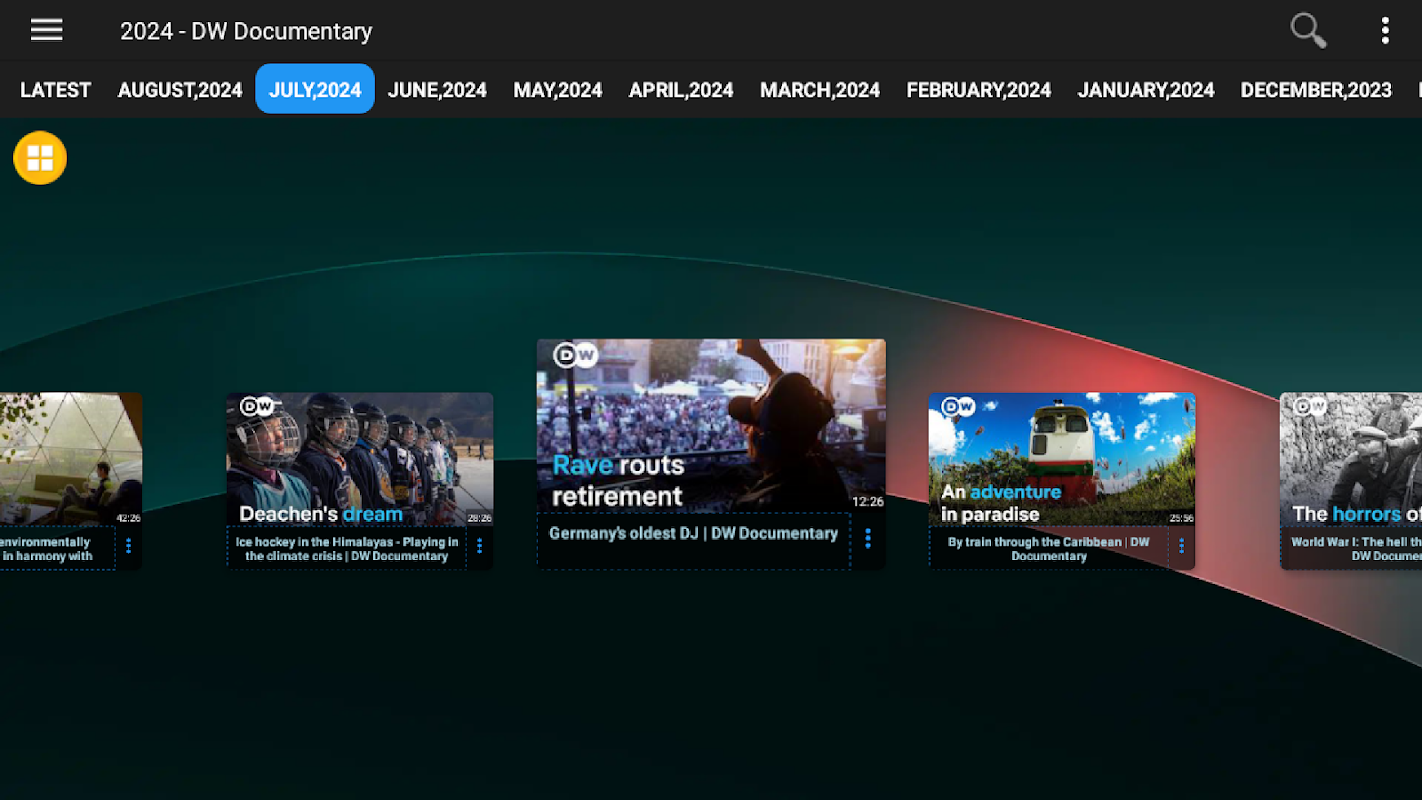The image size is (1422, 800).
Task: Select the AUGUST,2024 tab
Action: point(180,90)
